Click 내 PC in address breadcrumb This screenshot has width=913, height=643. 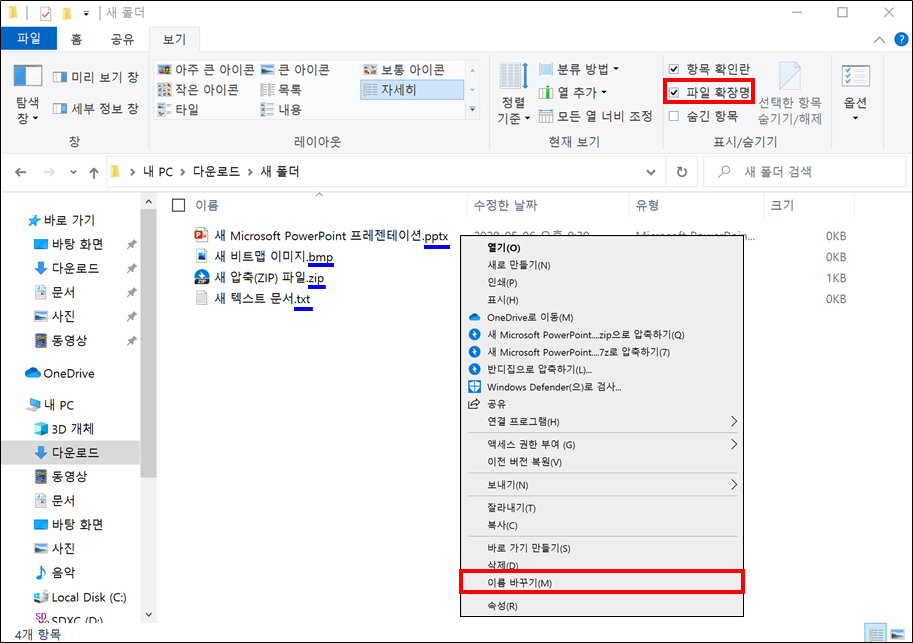tap(158, 172)
